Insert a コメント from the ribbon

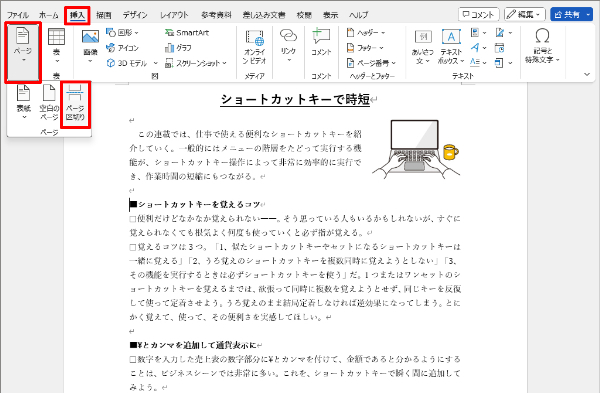321,42
